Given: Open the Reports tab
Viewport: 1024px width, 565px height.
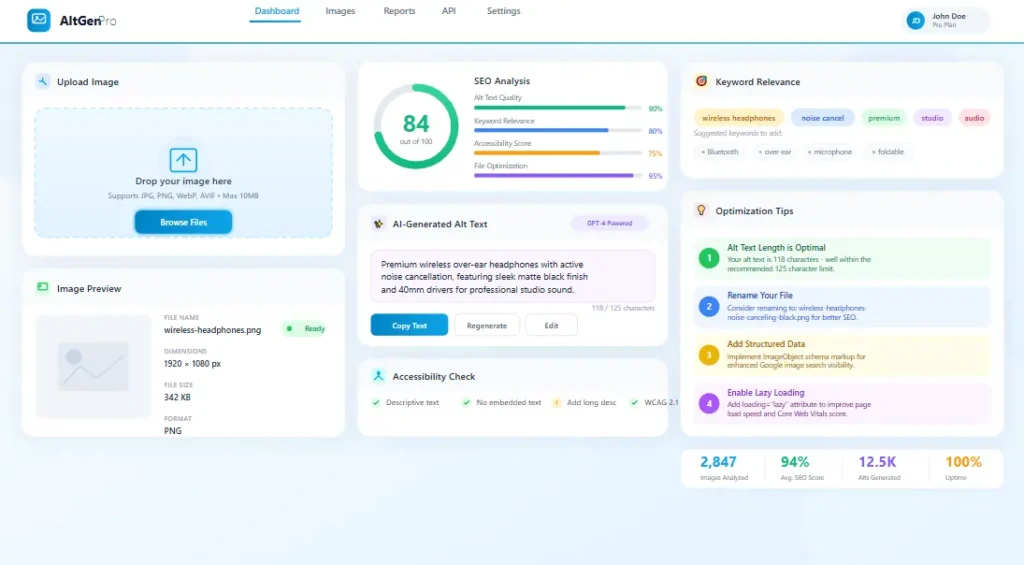Looking at the screenshot, I should [399, 11].
